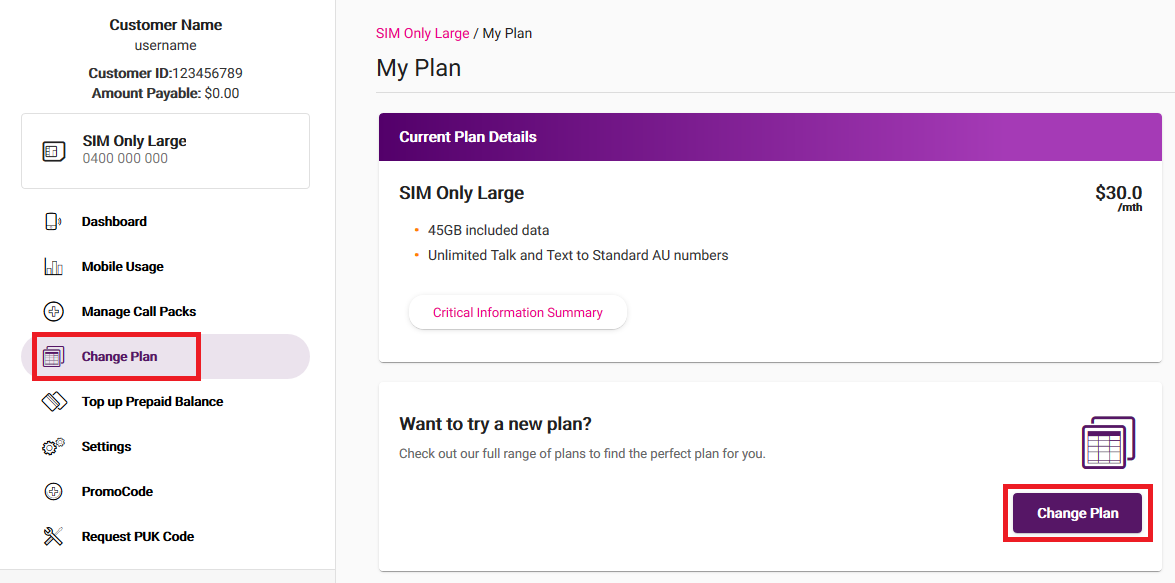Navigate to Mobile Usage
This screenshot has height=583, width=1175.
[125, 266]
